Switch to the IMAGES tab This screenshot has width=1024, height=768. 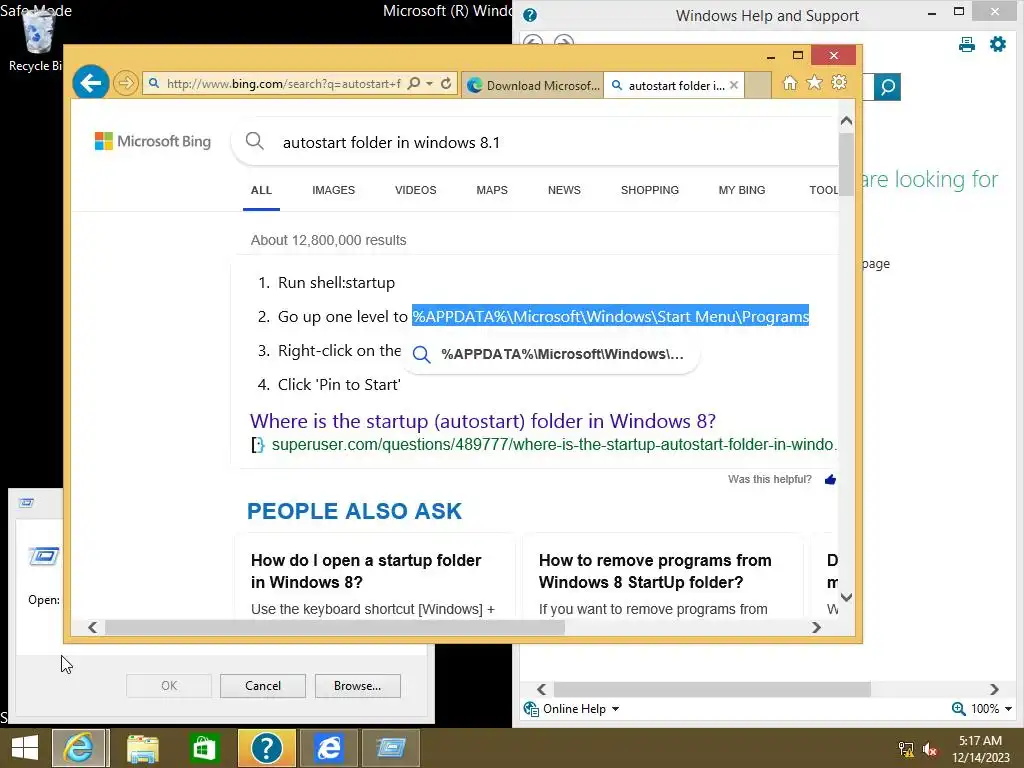coord(334,190)
